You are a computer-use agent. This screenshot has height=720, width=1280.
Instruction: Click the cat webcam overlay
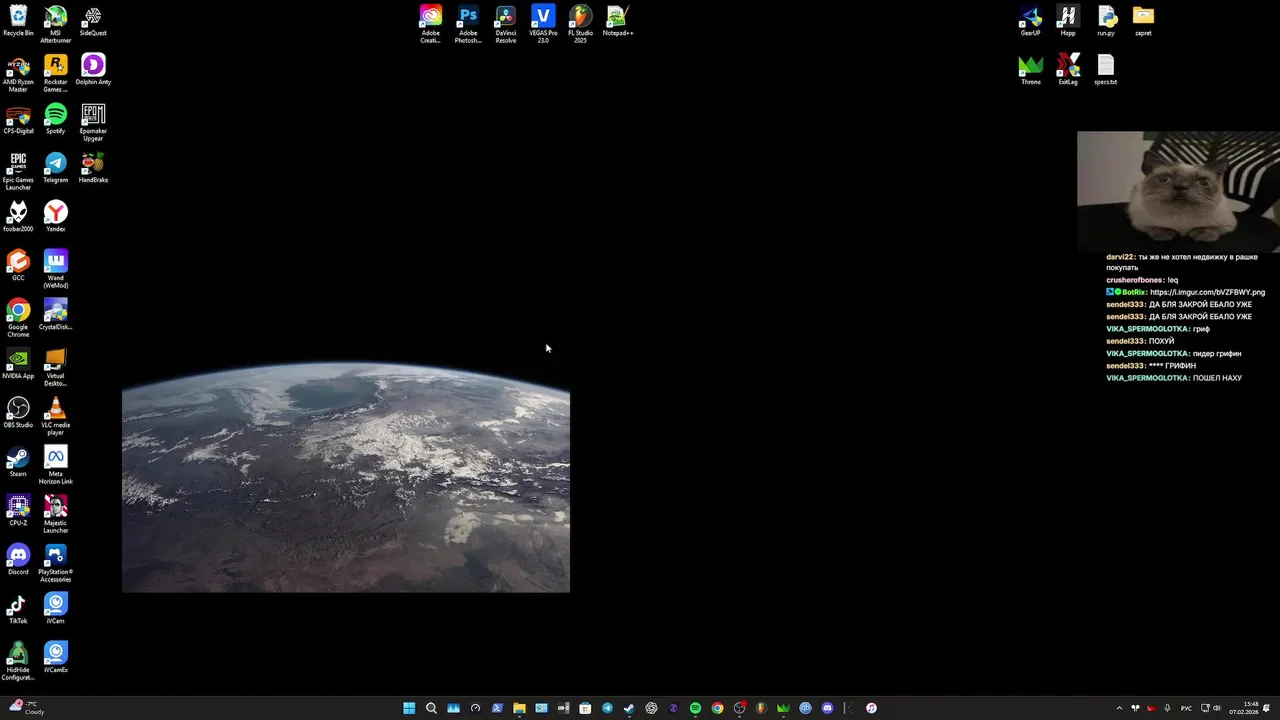(1178, 191)
